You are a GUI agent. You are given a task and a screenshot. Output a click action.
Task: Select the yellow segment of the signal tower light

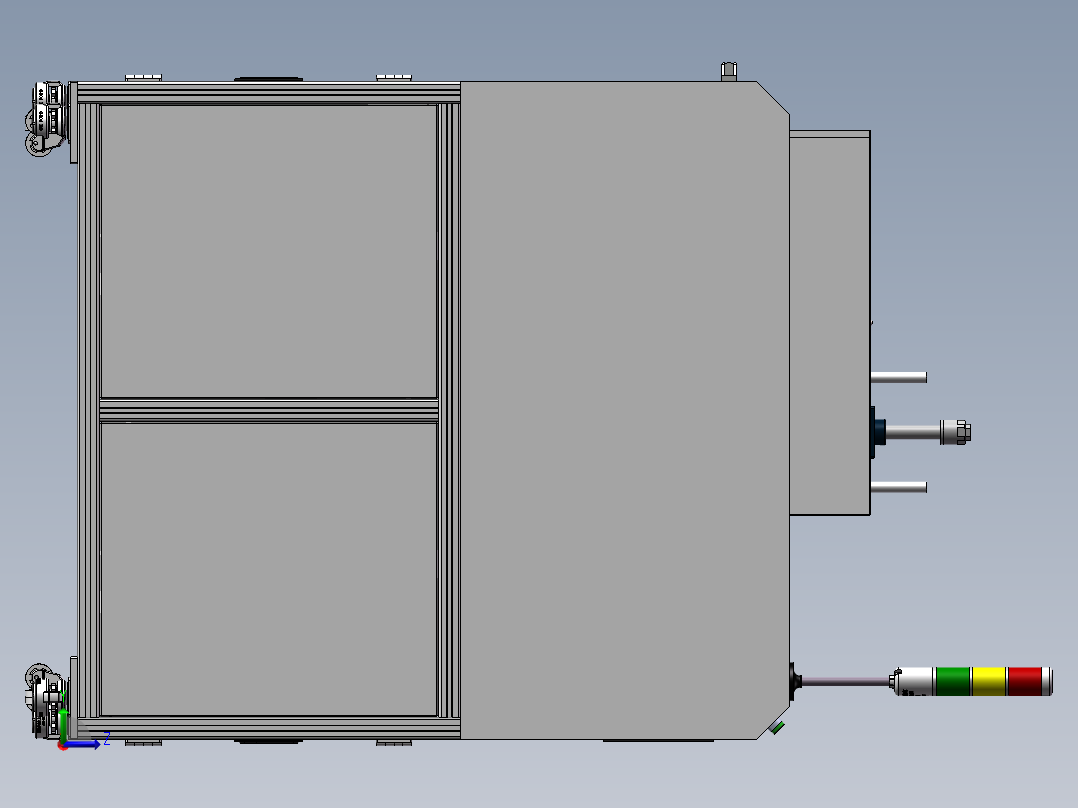[989, 681]
